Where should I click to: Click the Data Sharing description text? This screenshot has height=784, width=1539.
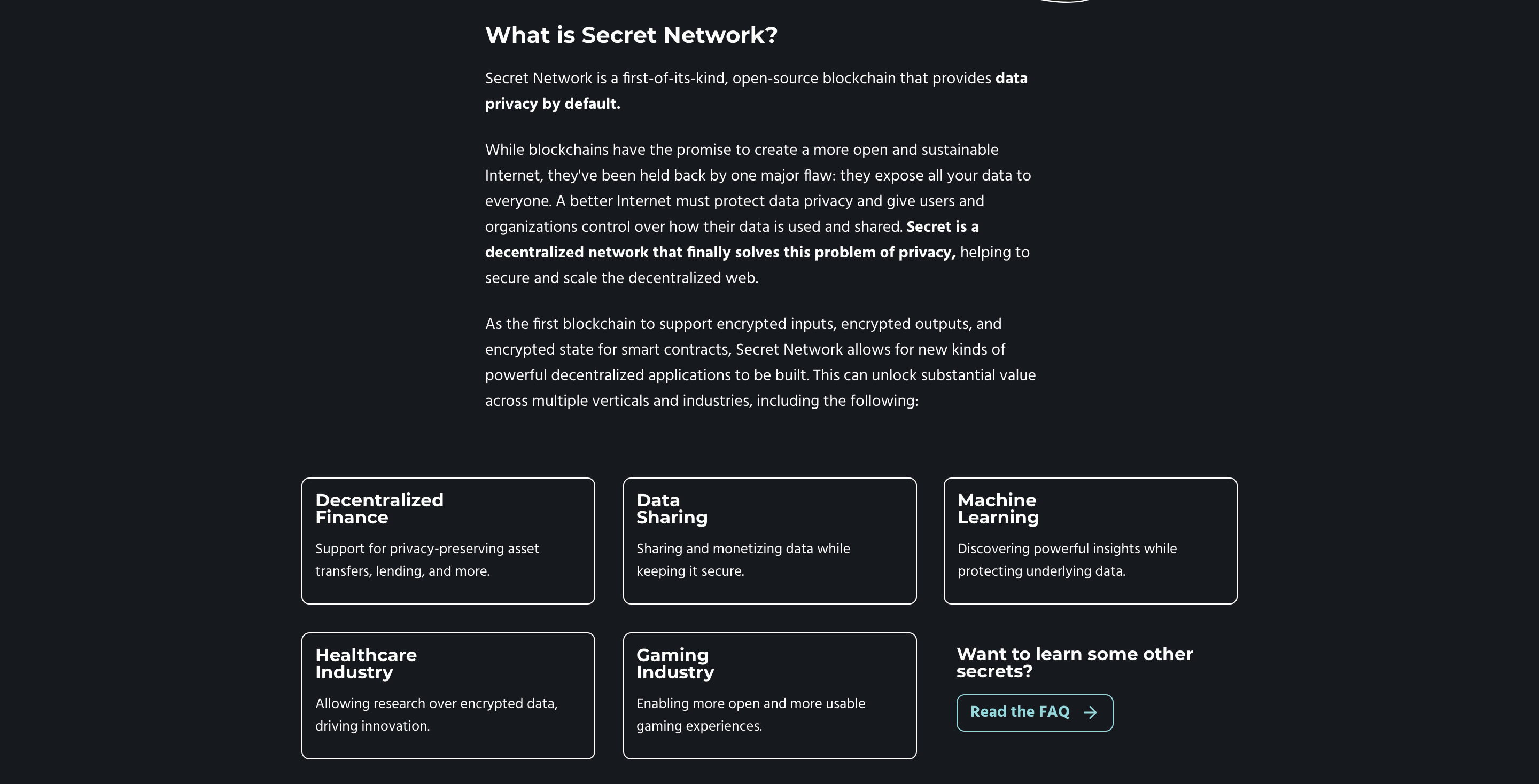pos(743,560)
